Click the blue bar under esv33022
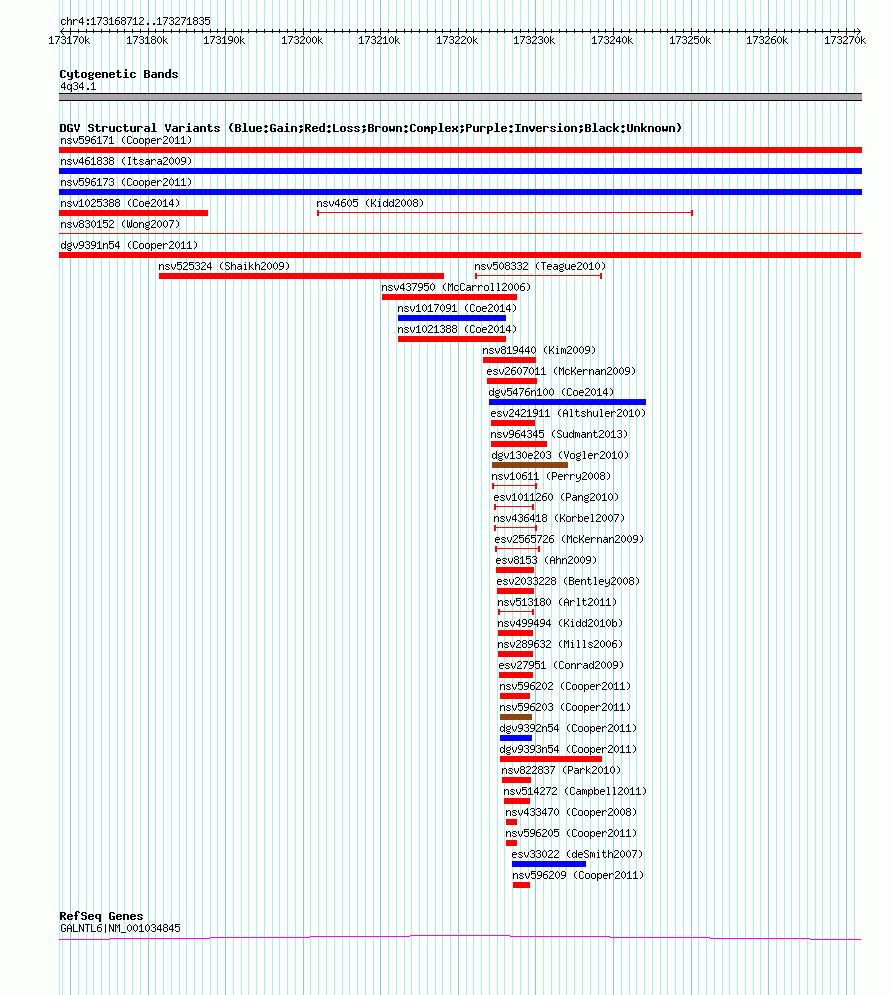This screenshot has height=995, width=890. click(549, 864)
